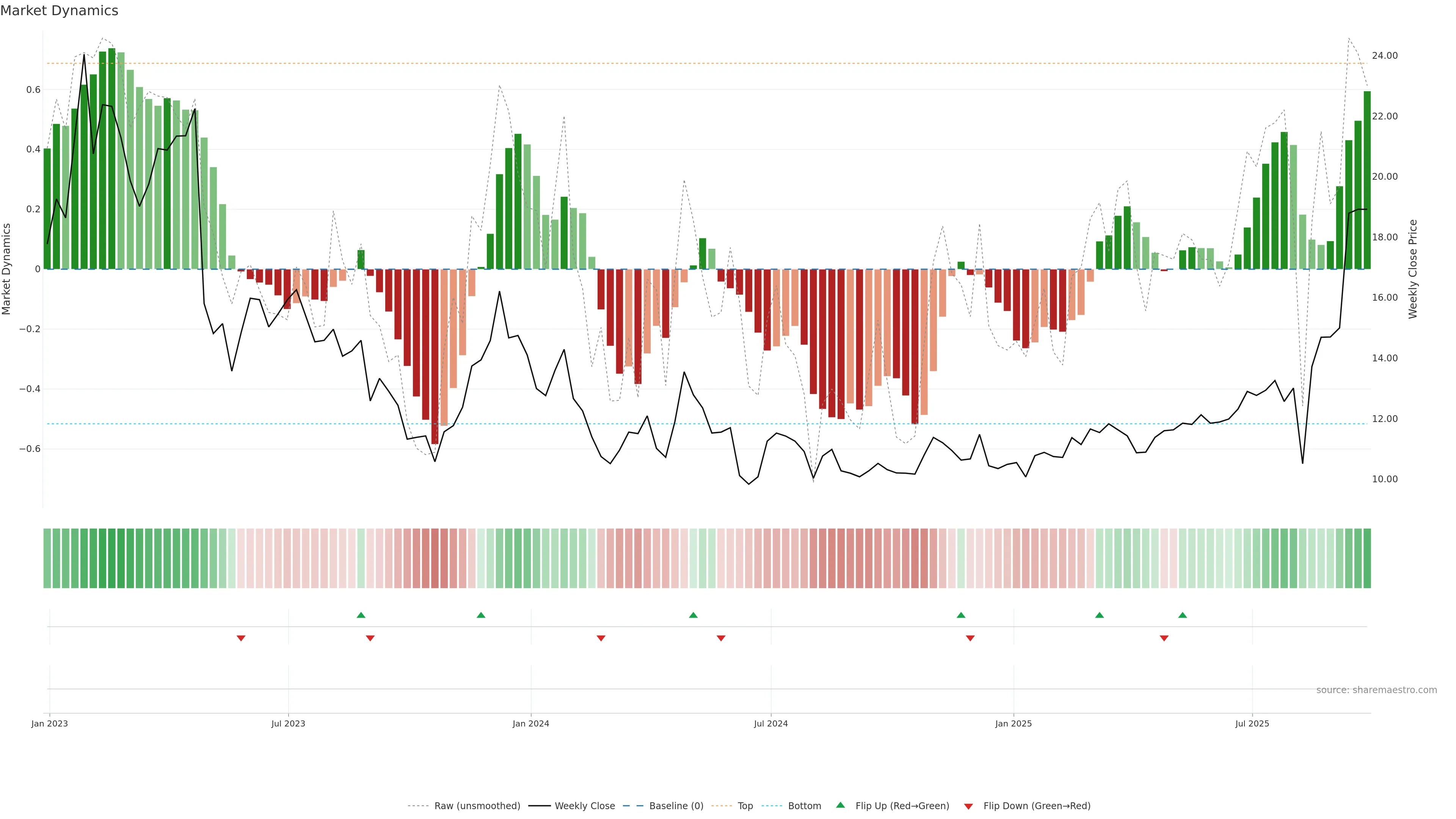Click the red triangle icon in the legend

pyautogui.click(x=968, y=806)
